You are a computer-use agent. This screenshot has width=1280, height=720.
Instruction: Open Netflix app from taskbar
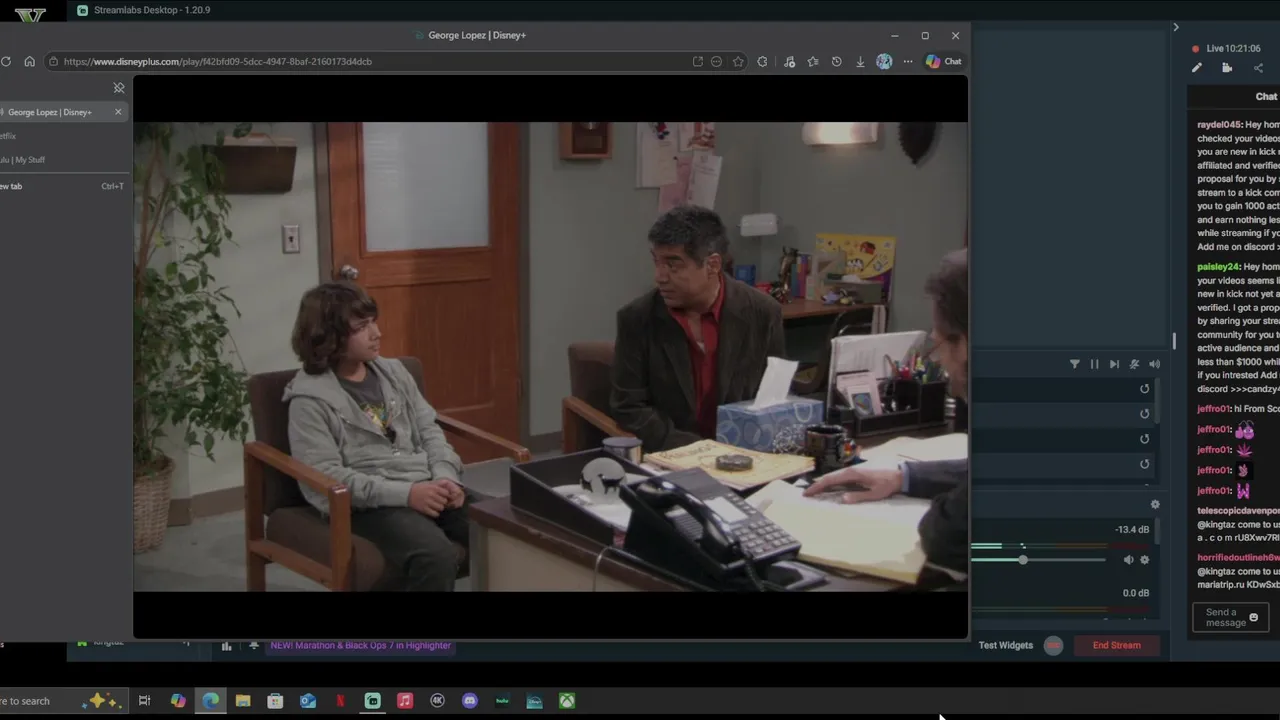(340, 701)
